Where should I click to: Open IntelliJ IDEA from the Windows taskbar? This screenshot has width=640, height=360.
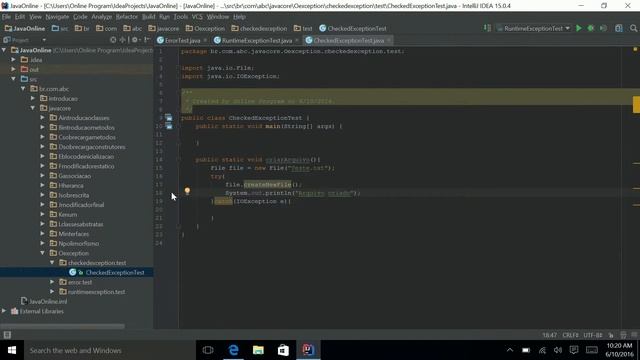[308, 350]
